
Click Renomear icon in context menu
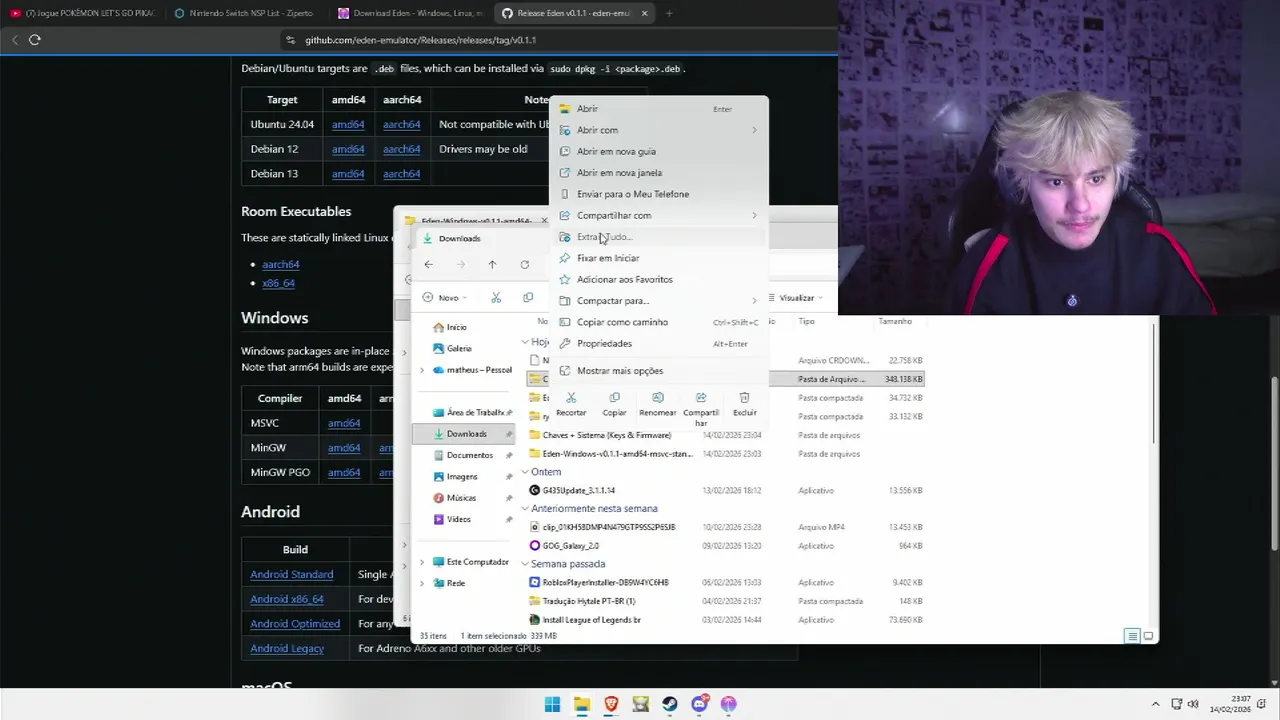[x=657, y=398]
